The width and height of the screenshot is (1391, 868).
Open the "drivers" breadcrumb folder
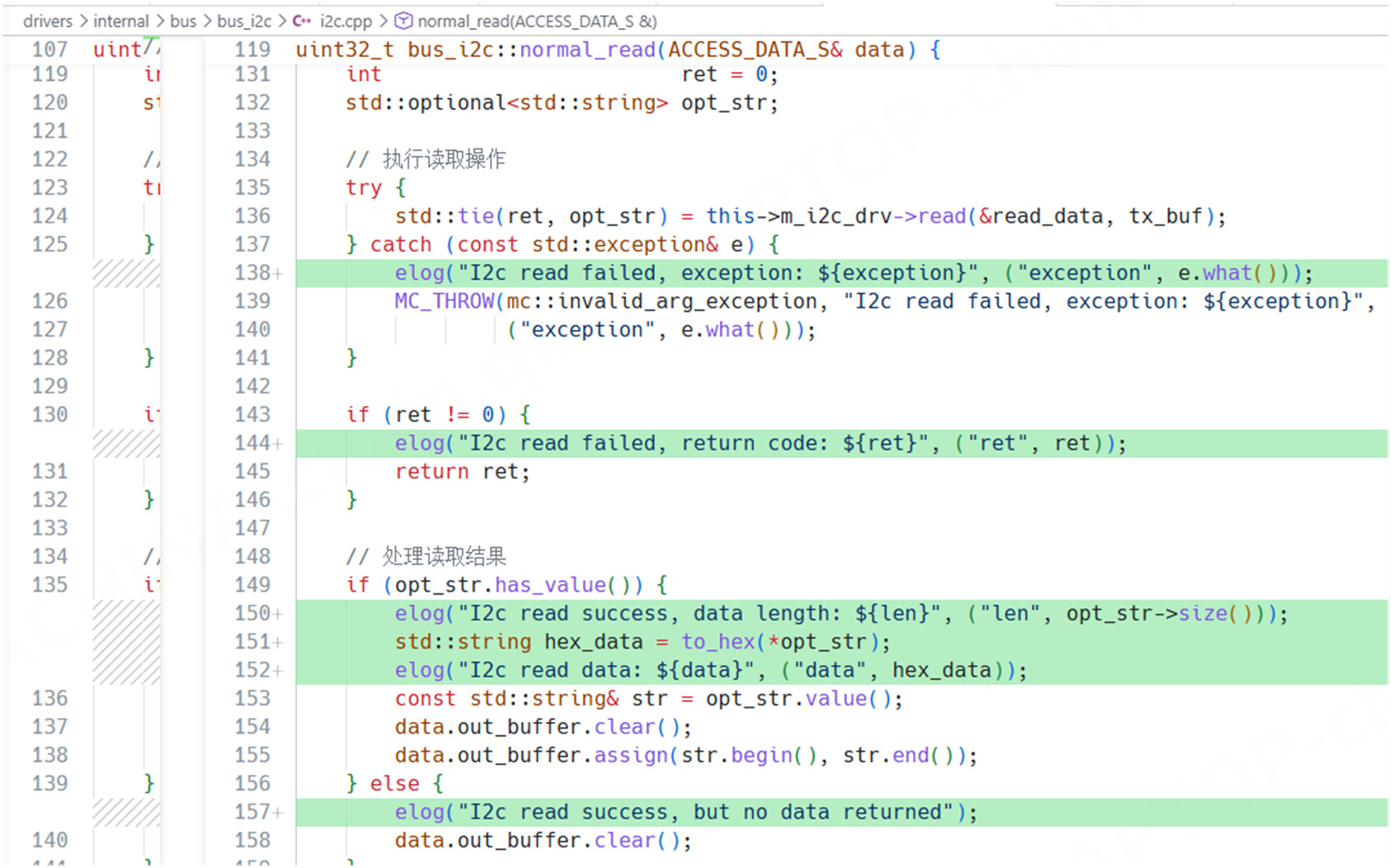48,21
